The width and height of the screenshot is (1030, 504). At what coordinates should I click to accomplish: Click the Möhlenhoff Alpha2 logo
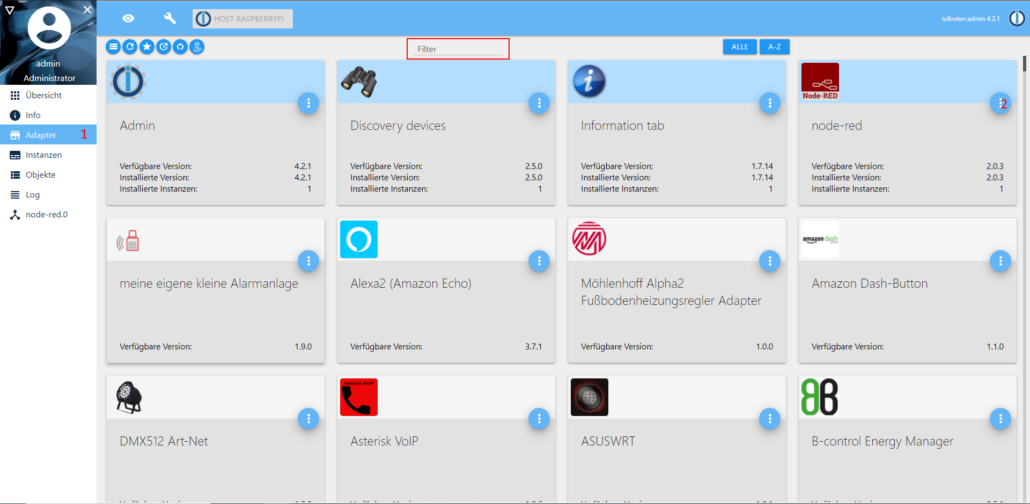(x=589, y=238)
